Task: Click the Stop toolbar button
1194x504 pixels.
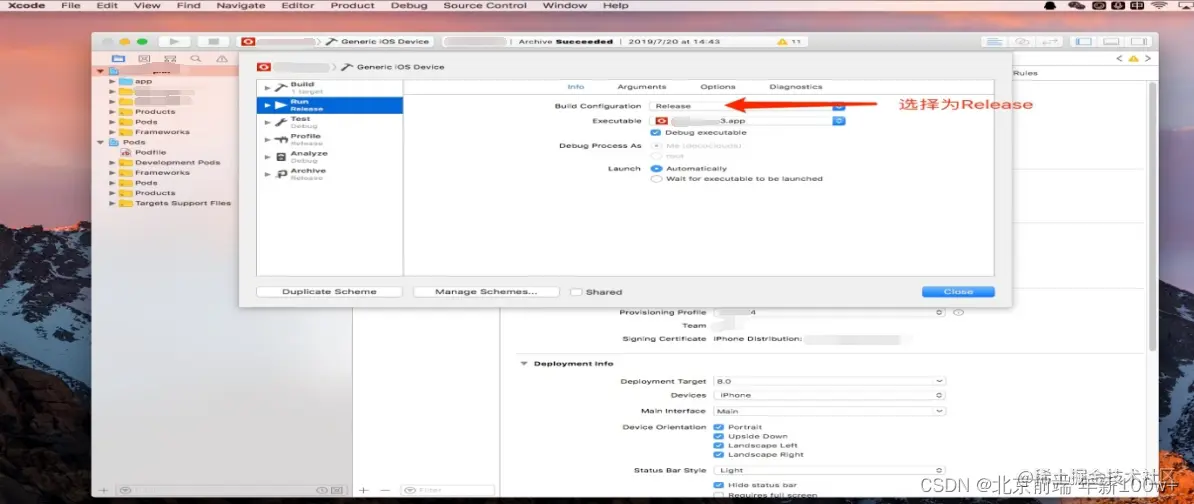Action: 214,41
